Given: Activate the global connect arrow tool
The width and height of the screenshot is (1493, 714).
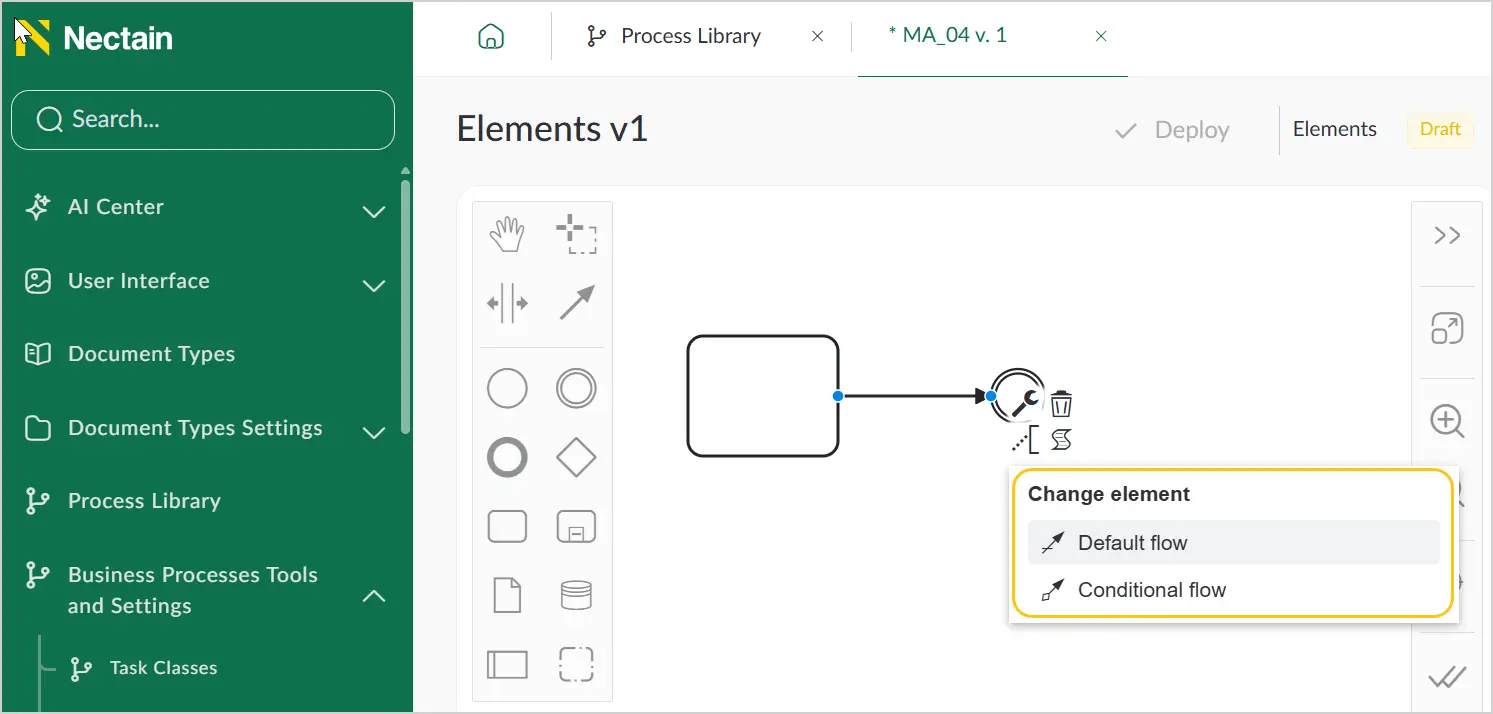Looking at the screenshot, I should pos(576,303).
